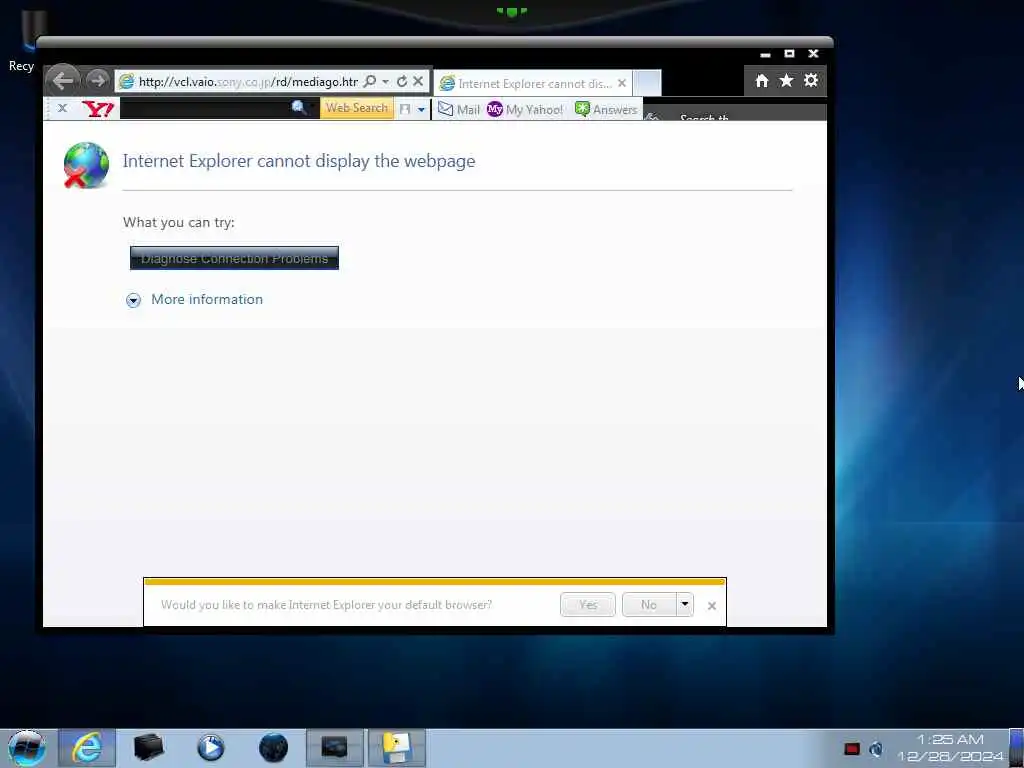This screenshot has width=1024, height=768.
Task: Open the dark window taskbar program icon
Action: point(334,748)
